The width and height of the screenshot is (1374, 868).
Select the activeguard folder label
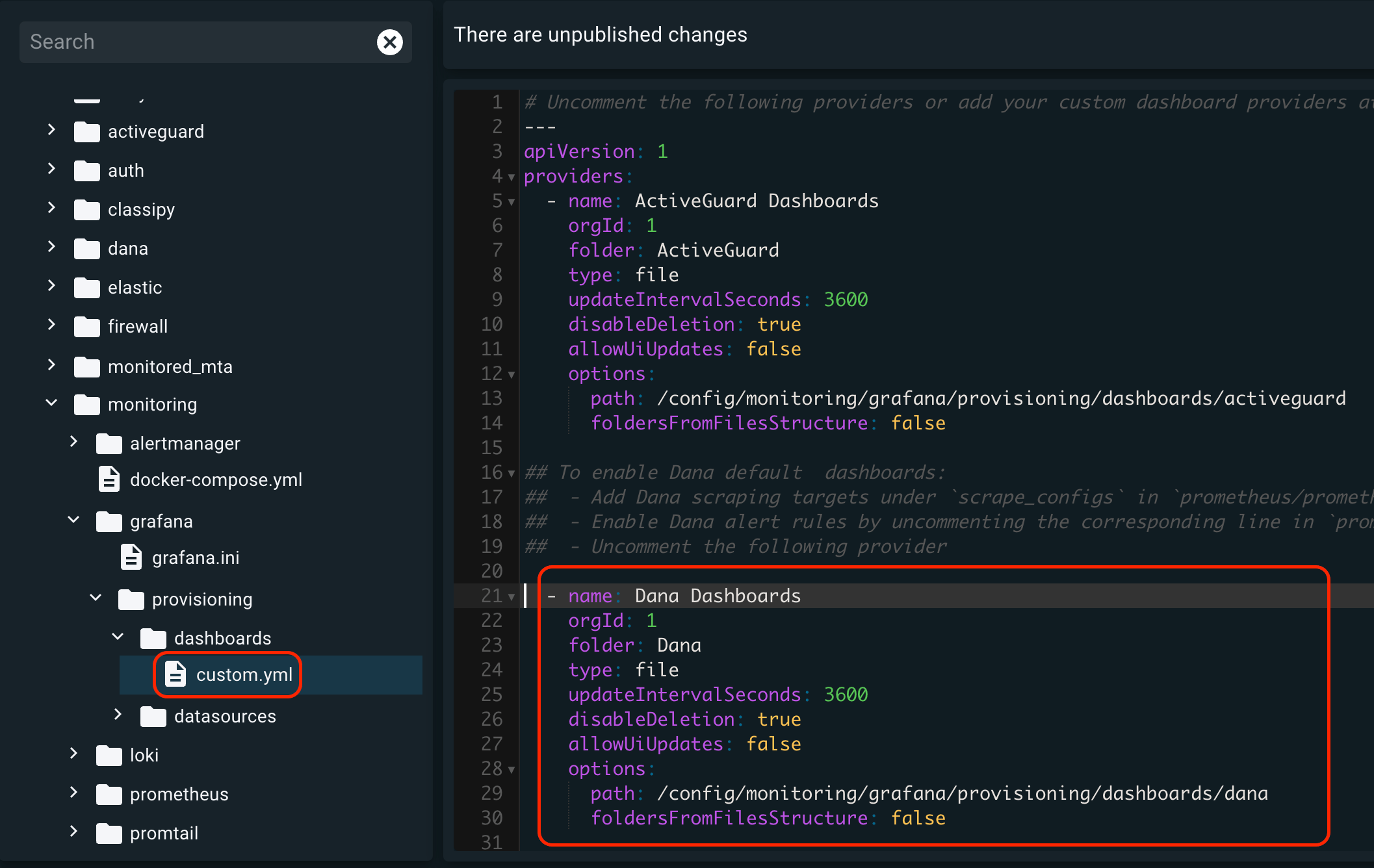[156, 131]
